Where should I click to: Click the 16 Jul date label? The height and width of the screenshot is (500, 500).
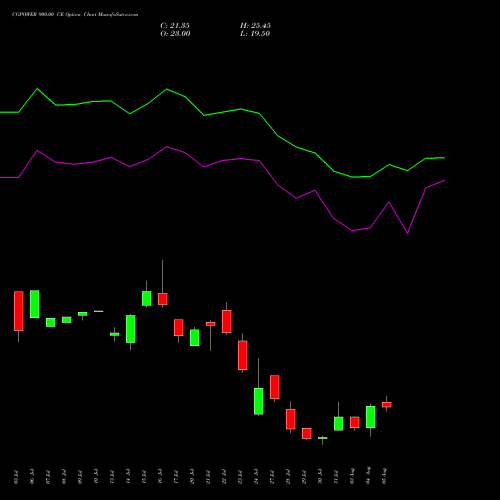(x=160, y=476)
